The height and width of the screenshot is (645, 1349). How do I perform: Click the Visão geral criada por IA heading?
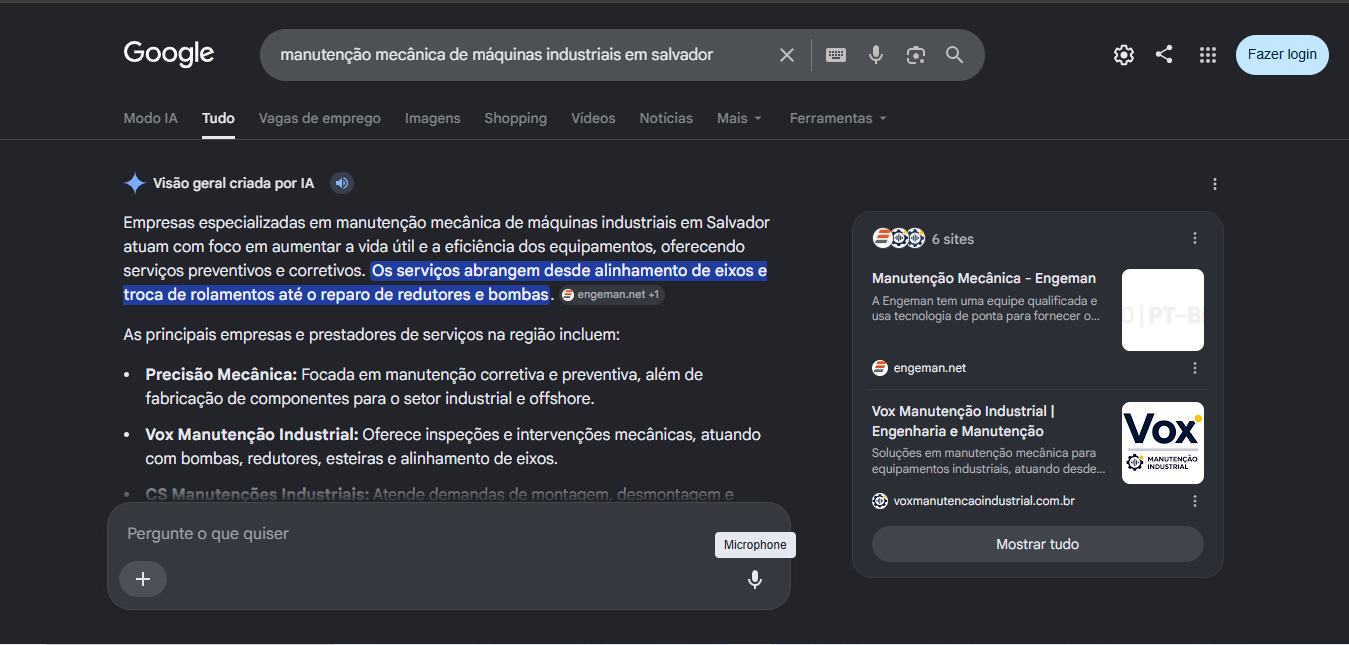(234, 183)
